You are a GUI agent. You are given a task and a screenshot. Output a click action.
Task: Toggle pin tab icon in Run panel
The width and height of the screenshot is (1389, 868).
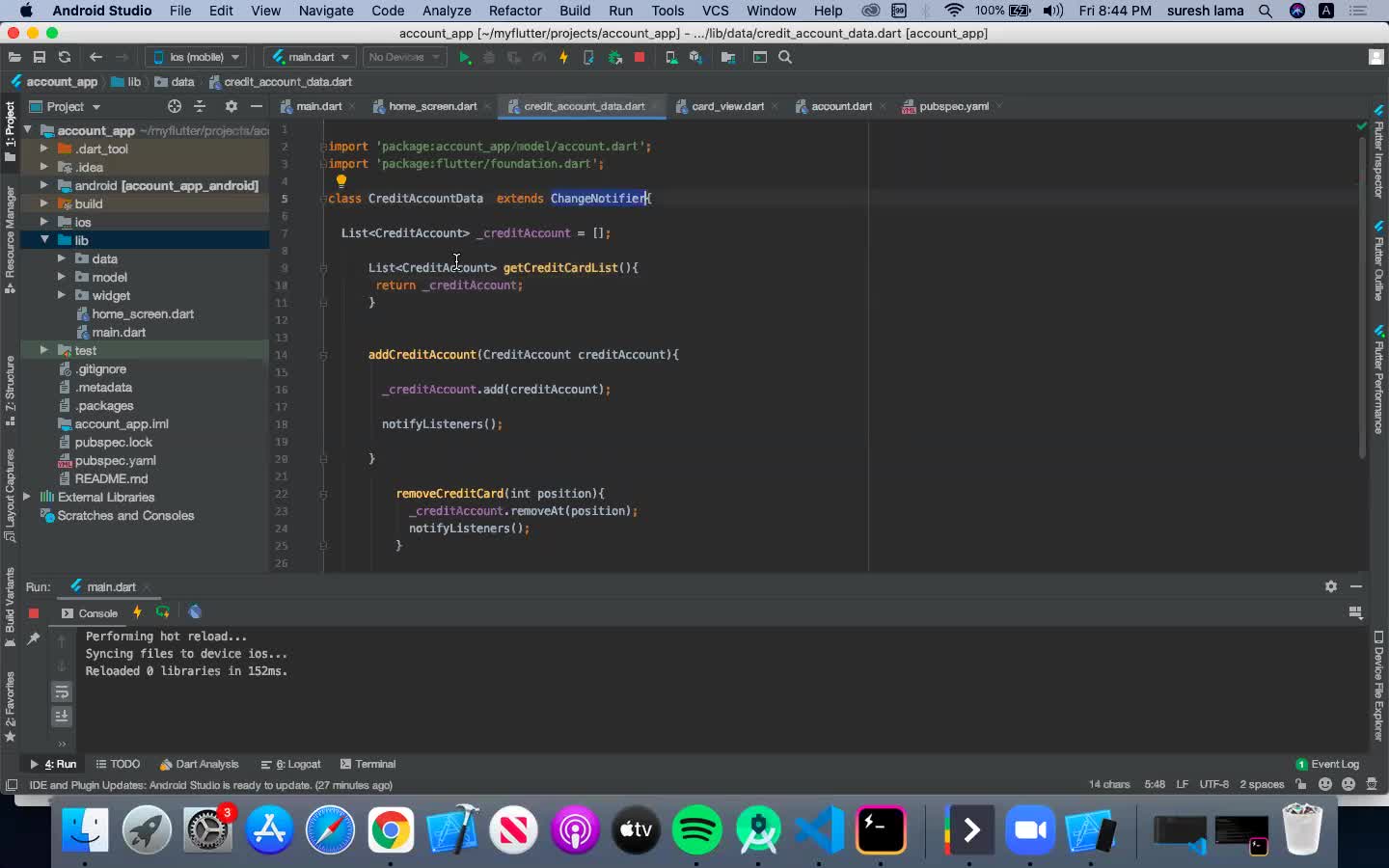[x=34, y=638]
